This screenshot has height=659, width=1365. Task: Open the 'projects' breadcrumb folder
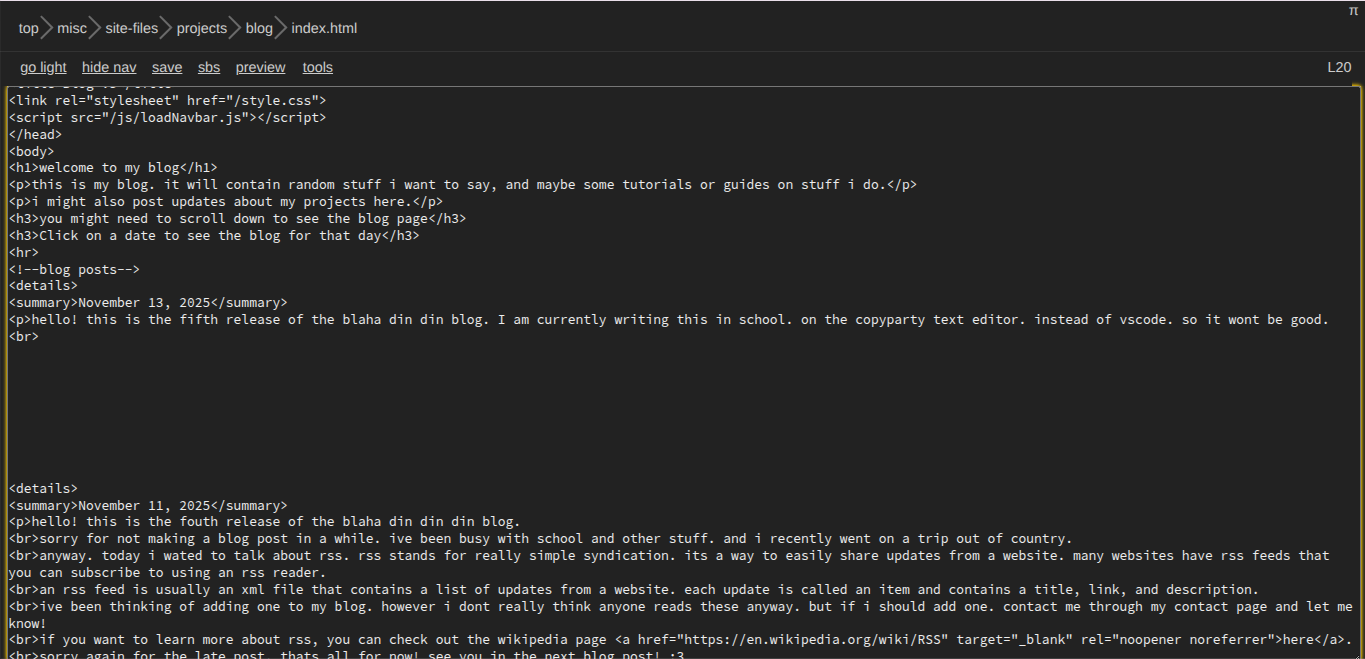[202, 28]
